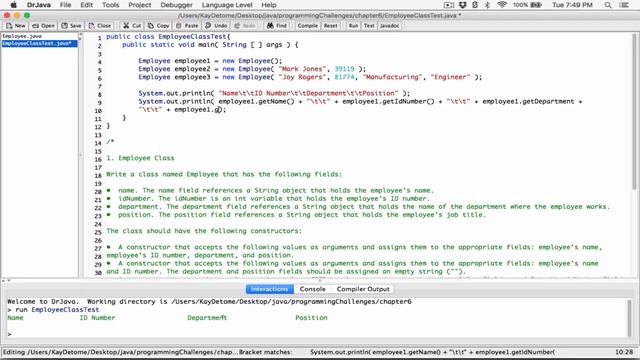Click the "1. Employee Class" comment heading
640x360 pixels.
tap(140, 158)
